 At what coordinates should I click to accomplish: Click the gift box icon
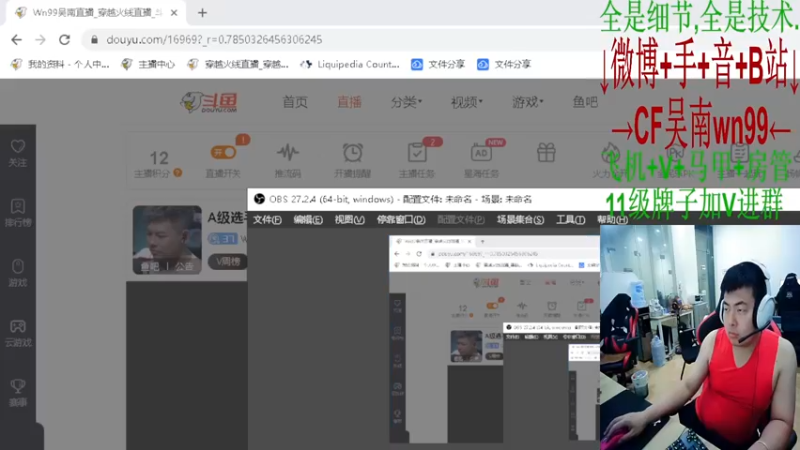[546, 153]
